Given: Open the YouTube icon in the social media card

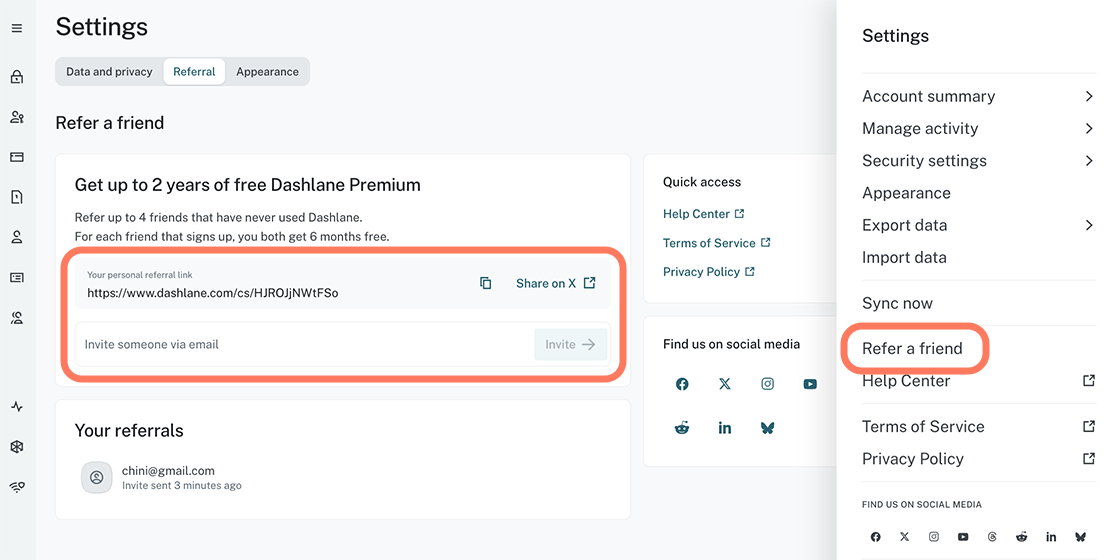Looking at the screenshot, I should click(810, 384).
